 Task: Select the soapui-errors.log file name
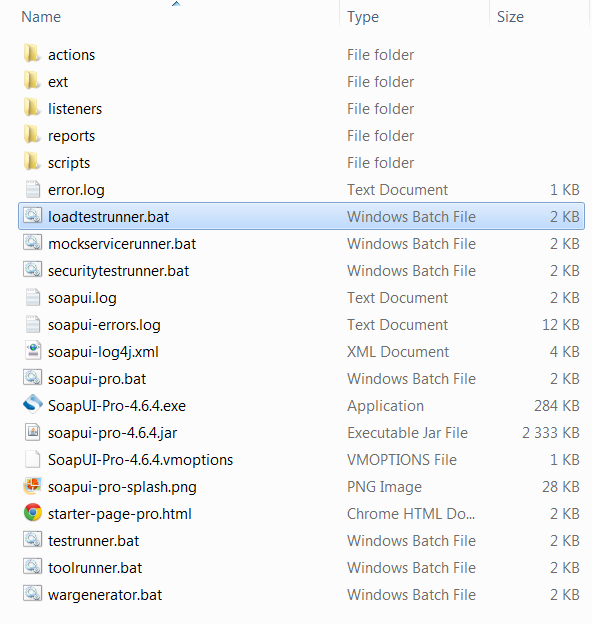point(104,325)
